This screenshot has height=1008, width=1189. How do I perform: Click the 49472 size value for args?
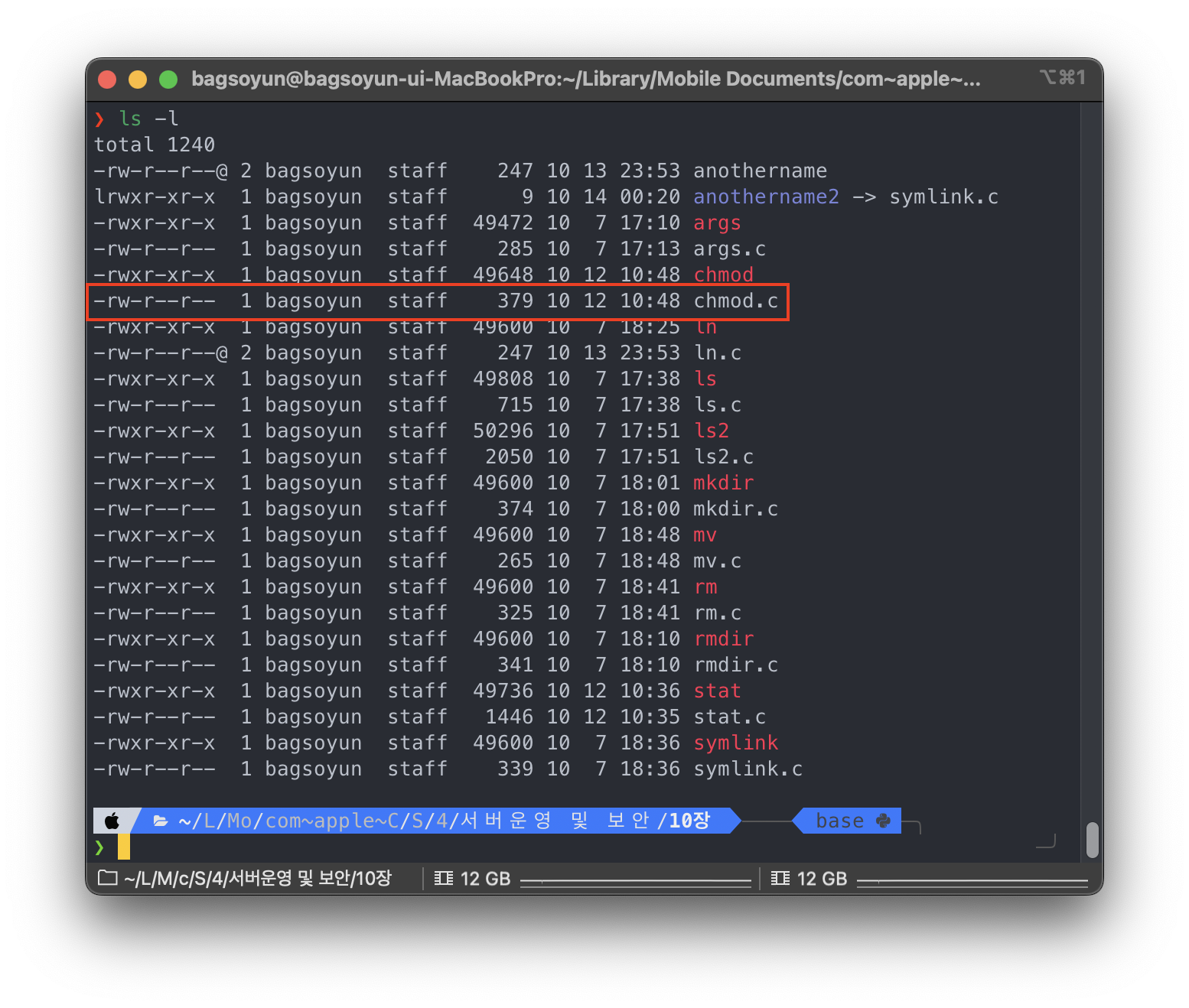pos(503,223)
